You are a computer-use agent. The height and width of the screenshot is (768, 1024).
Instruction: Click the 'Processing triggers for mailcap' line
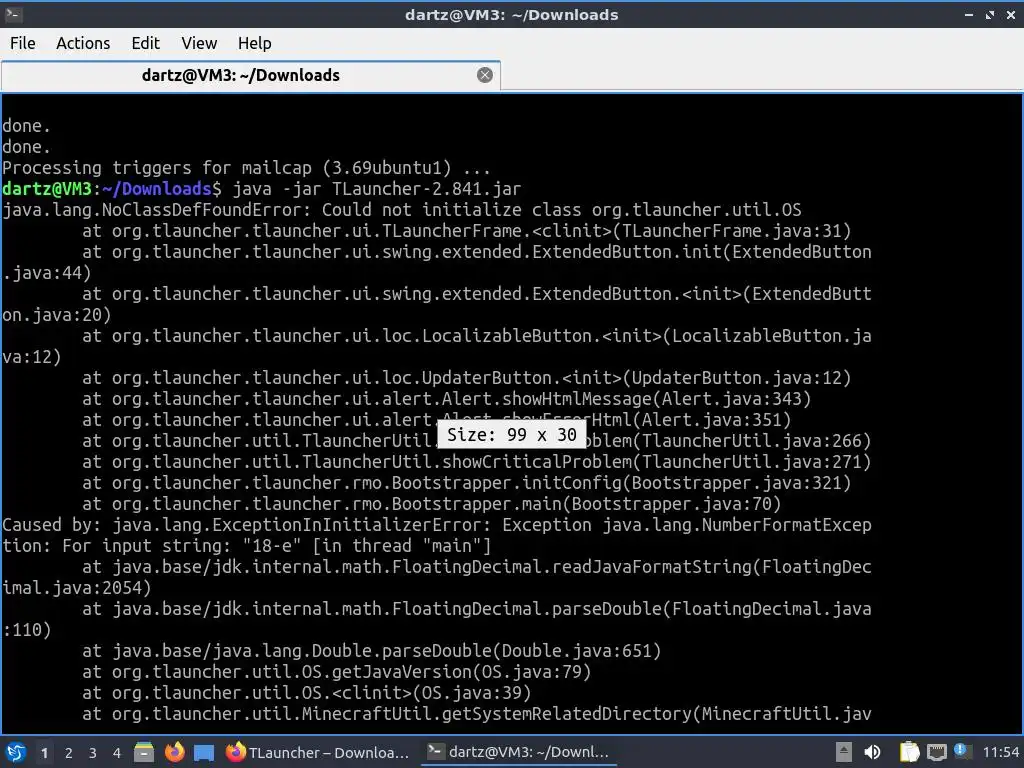pos(246,168)
